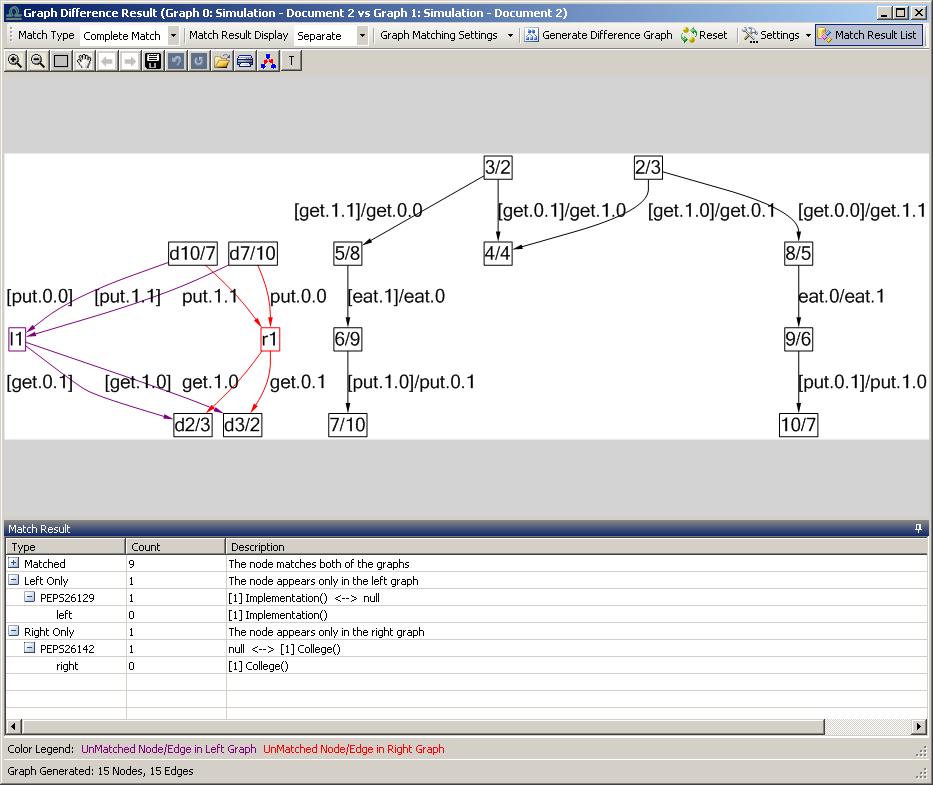933x785 pixels.
Task: Select graph node 7/10 without d prefix
Action: [x=347, y=424]
